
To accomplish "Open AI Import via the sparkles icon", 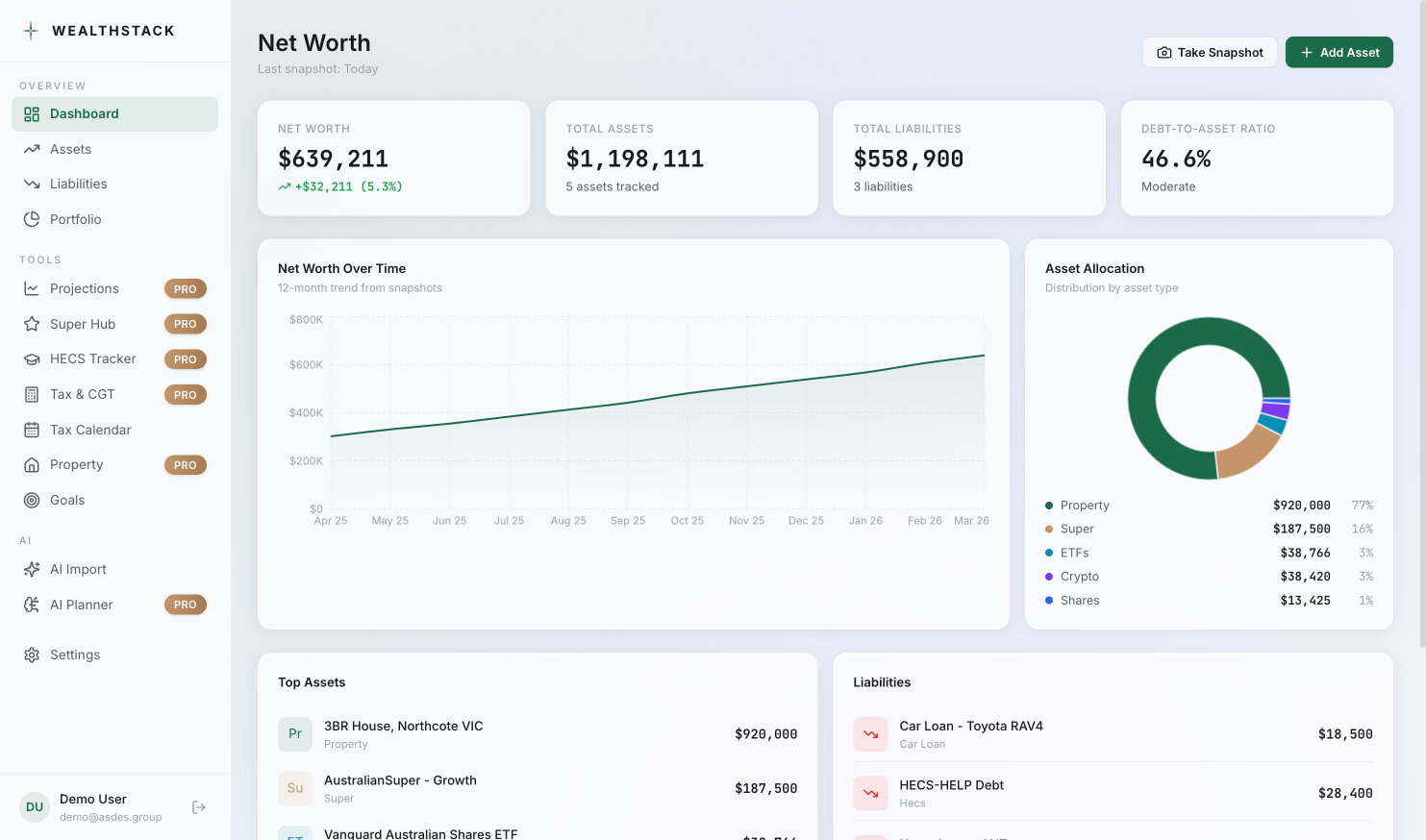I will [32, 569].
